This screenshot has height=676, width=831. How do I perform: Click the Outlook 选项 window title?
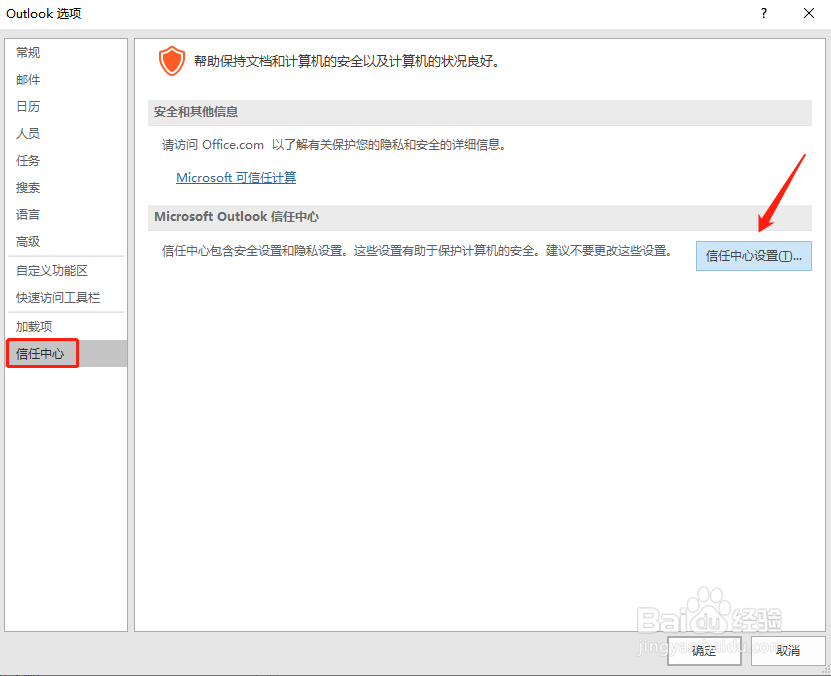click(x=43, y=13)
